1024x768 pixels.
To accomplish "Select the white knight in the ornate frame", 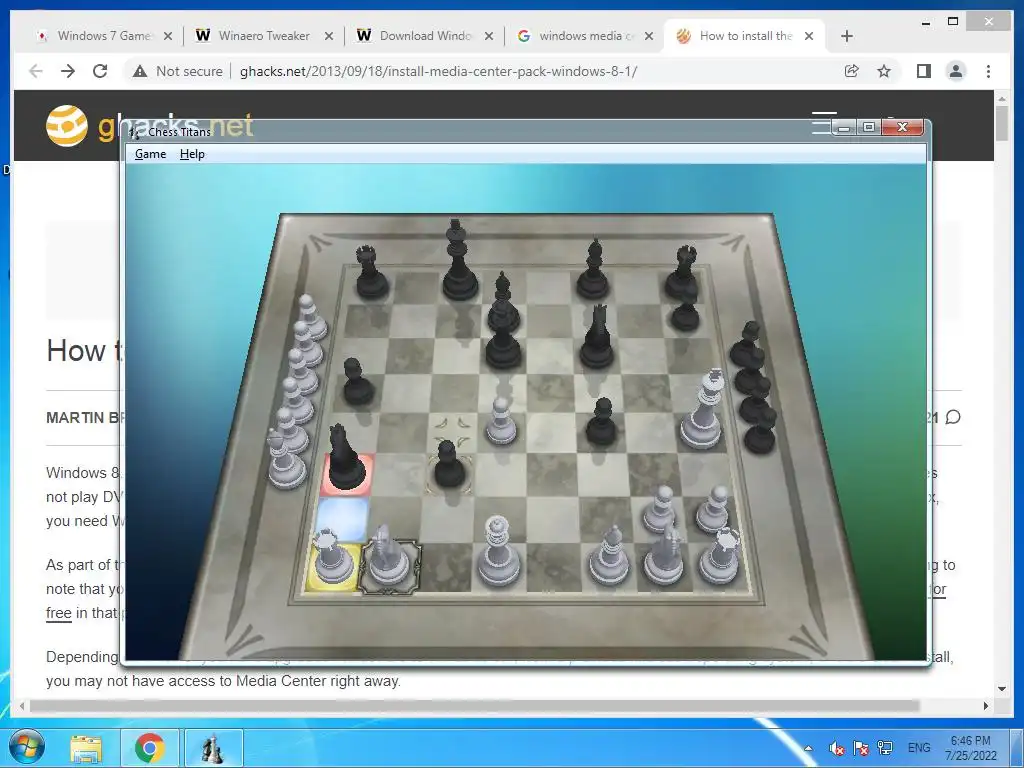I will tap(389, 556).
